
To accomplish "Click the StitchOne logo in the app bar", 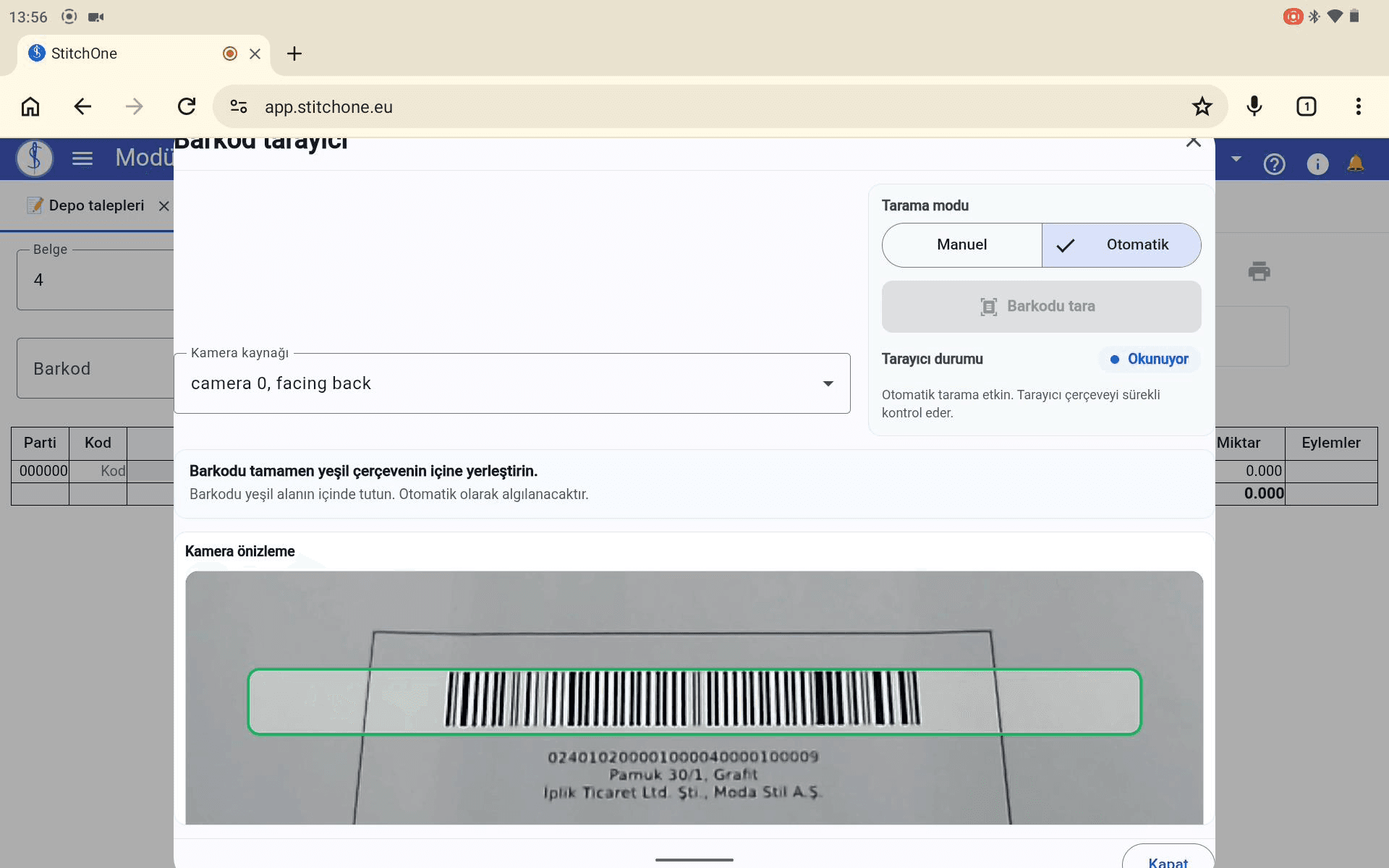I will (35, 158).
